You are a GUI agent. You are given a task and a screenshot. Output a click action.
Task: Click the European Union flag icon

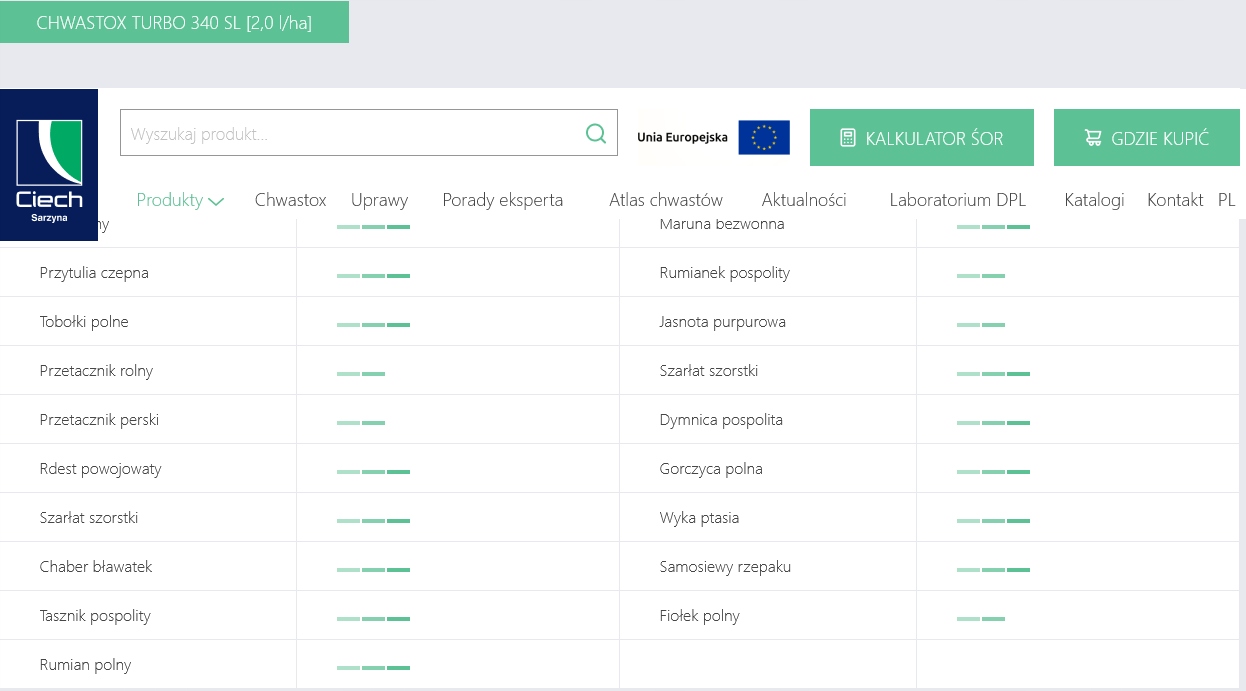click(764, 138)
